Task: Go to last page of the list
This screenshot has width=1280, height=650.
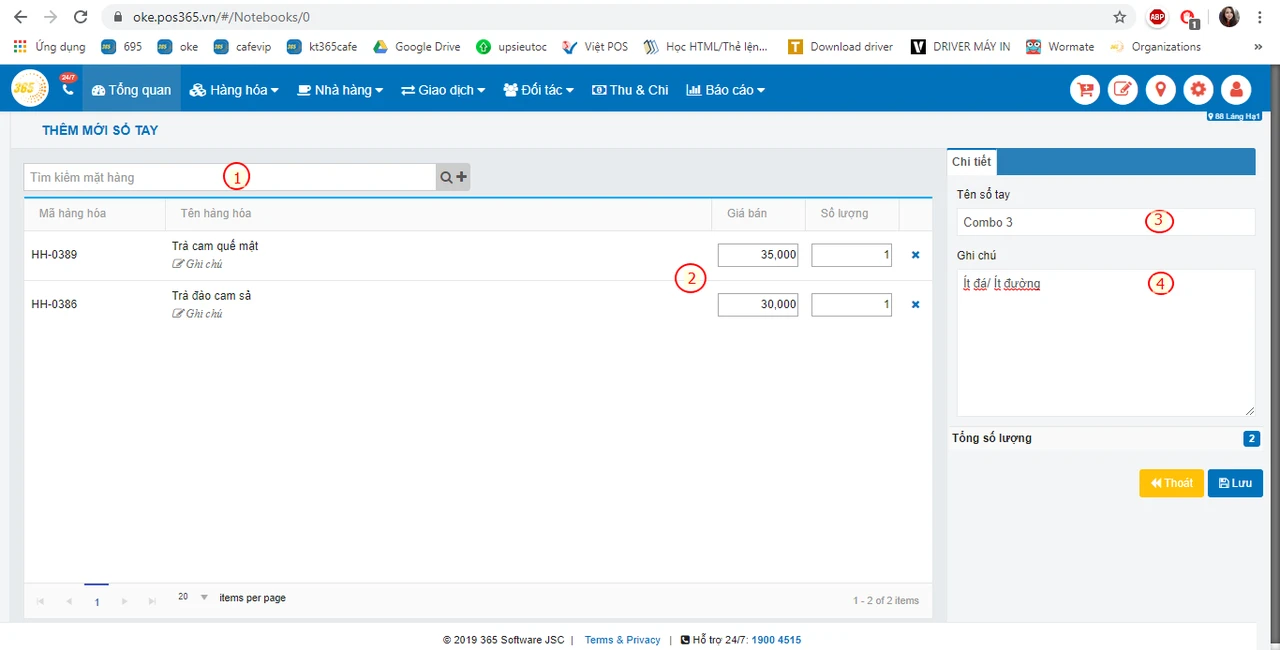Action: tap(152, 601)
